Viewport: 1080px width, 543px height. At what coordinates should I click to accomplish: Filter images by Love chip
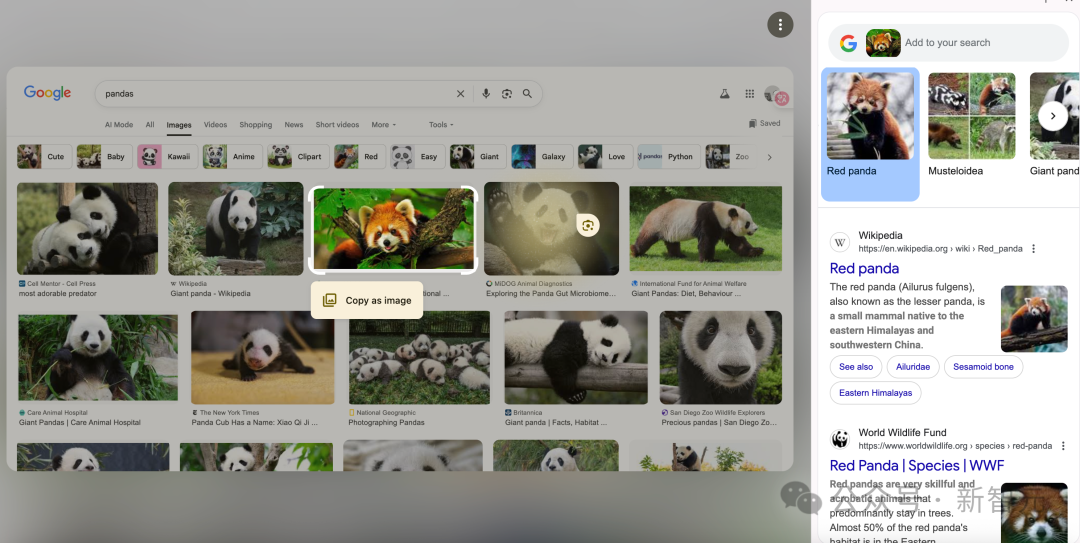[605, 156]
